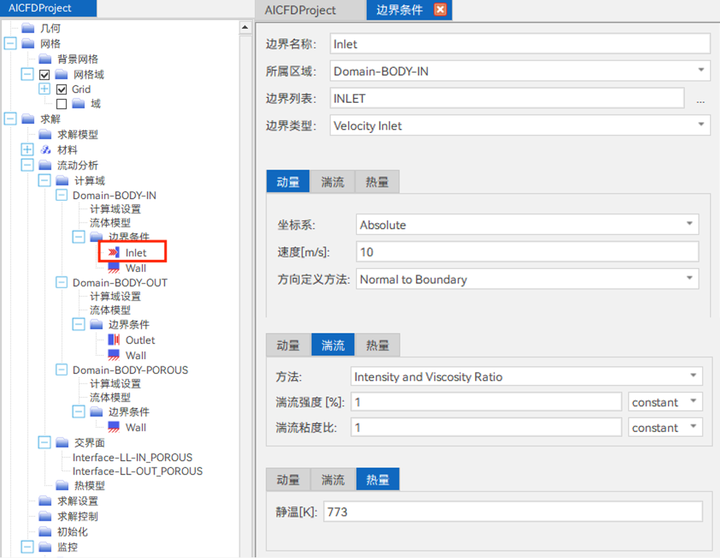Click the 边界列表 INLET field
This screenshot has height=558, width=720.
click(507, 98)
